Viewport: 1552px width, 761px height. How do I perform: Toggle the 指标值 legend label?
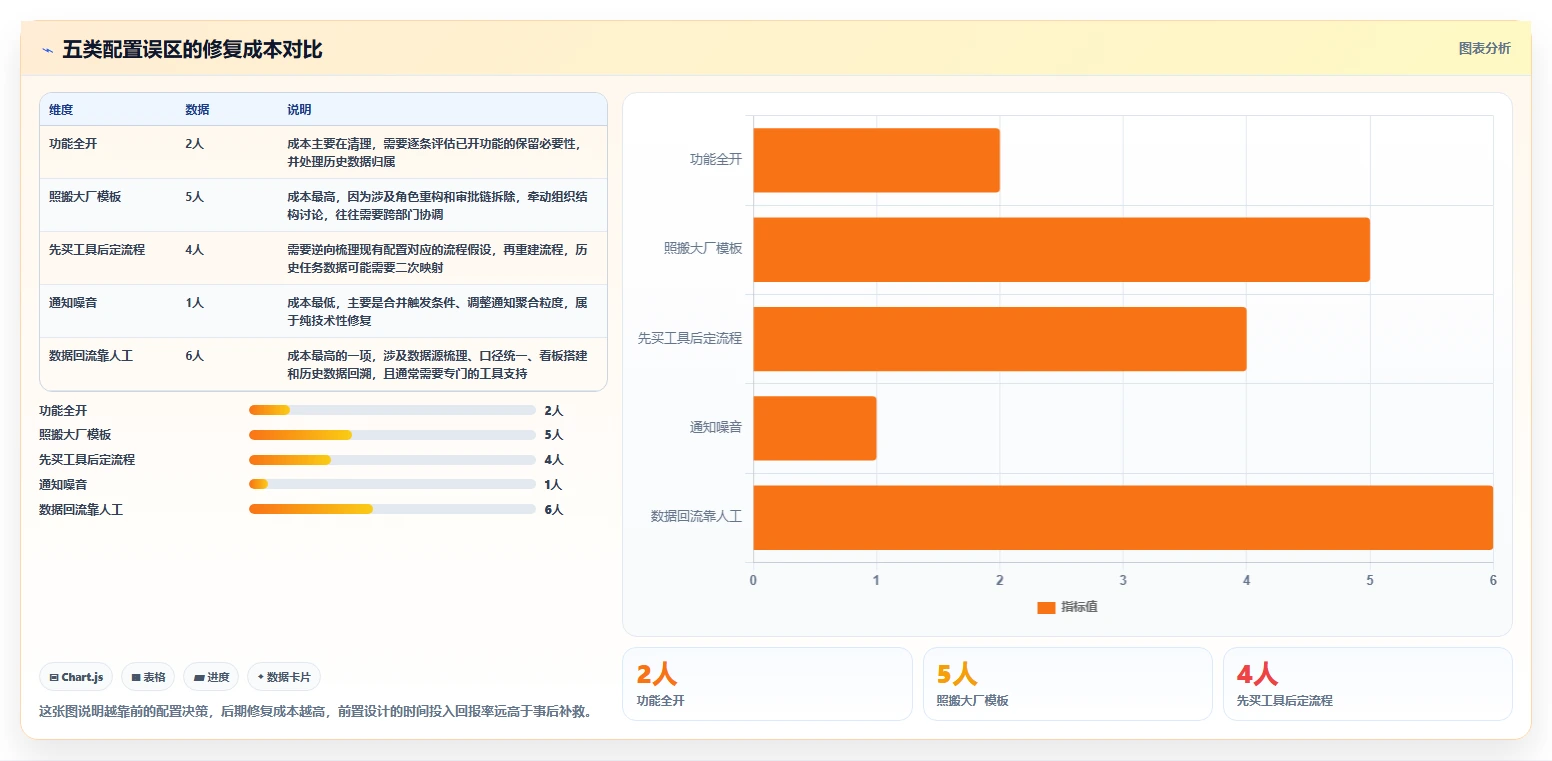pos(1079,607)
